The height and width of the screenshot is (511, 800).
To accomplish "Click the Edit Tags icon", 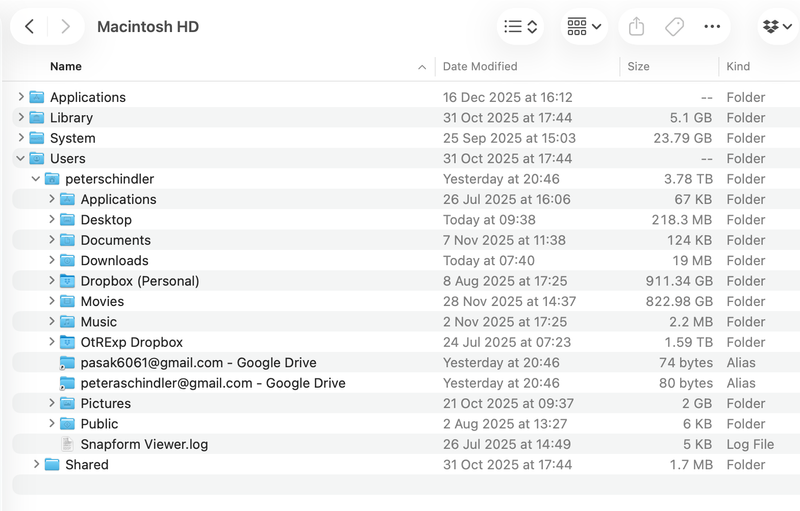I will point(674,27).
